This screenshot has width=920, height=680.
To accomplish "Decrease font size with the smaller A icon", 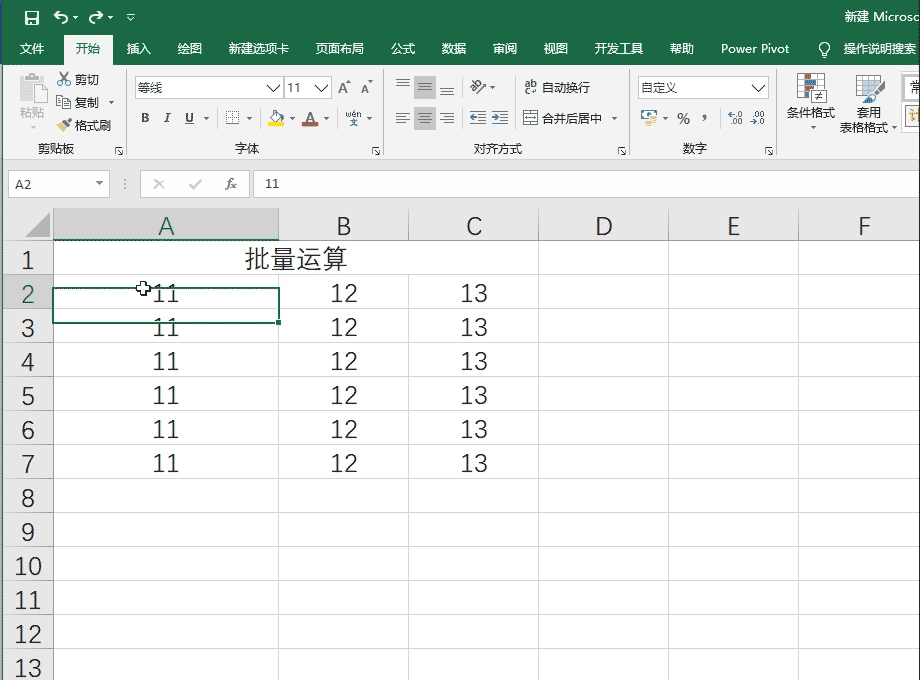I will (x=367, y=88).
